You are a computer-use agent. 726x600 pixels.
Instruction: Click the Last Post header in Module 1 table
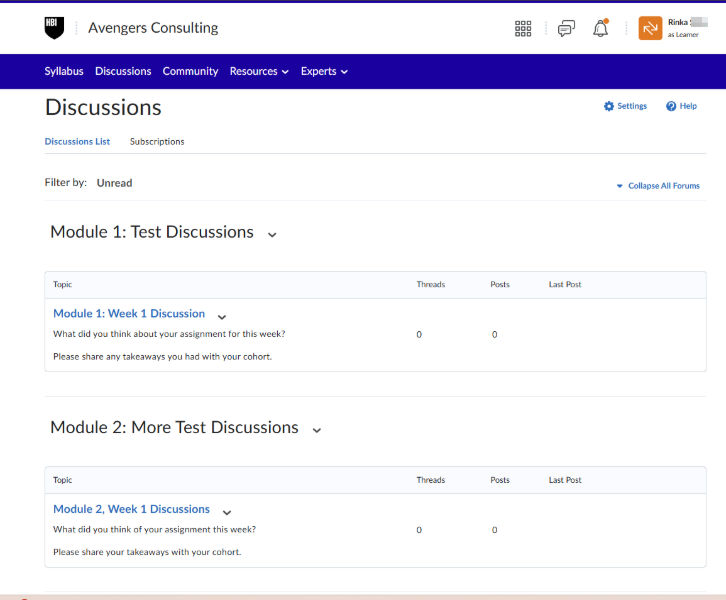tap(565, 284)
